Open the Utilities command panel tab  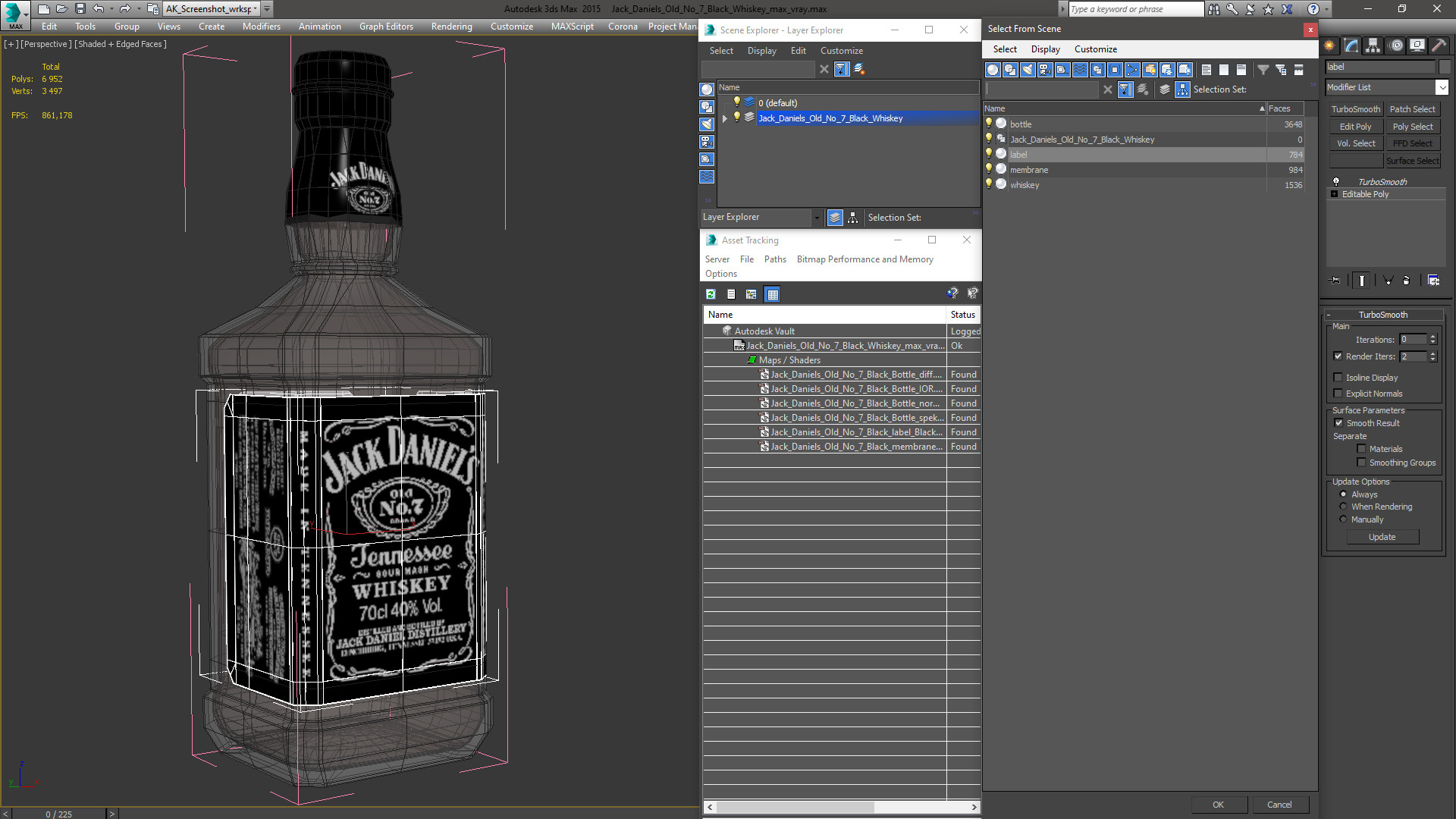(x=1439, y=45)
